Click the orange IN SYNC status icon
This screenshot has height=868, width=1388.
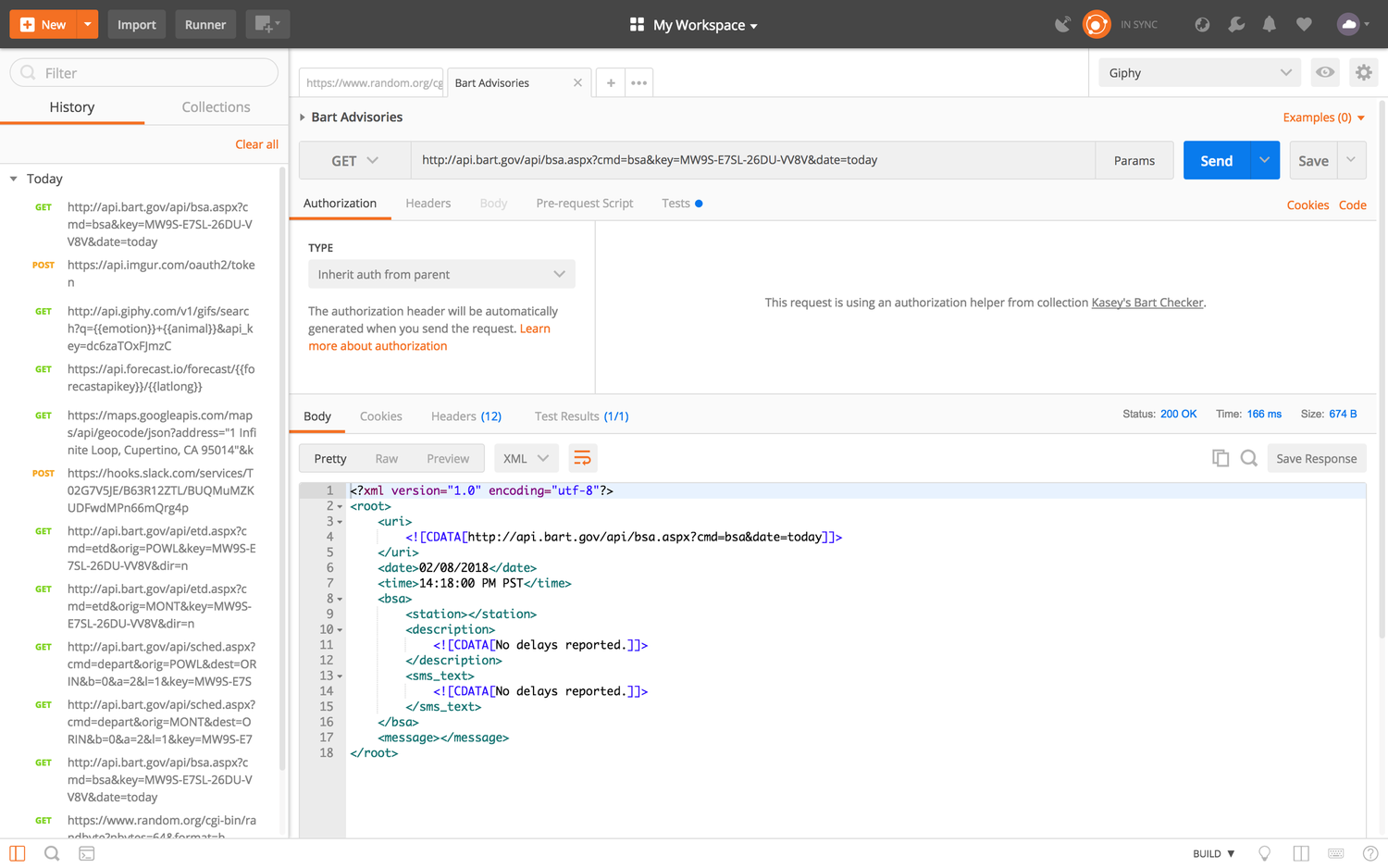pyautogui.click(x=1097, y=24)
